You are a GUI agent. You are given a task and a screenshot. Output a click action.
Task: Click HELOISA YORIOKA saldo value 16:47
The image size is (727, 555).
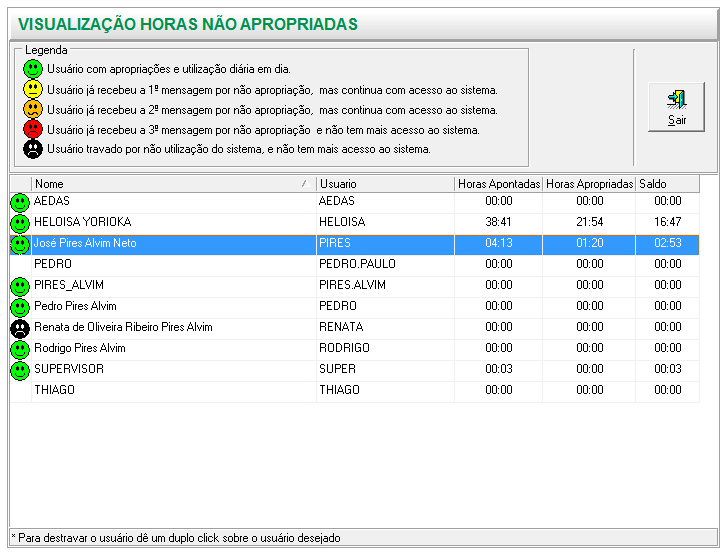coord(667,223)
